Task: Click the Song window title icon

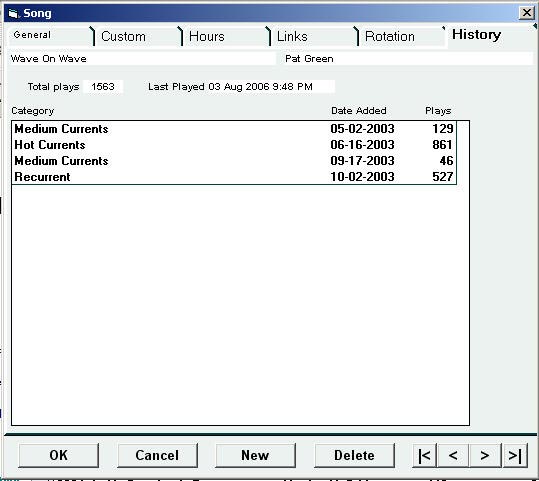Action: [x=13, y=13]
